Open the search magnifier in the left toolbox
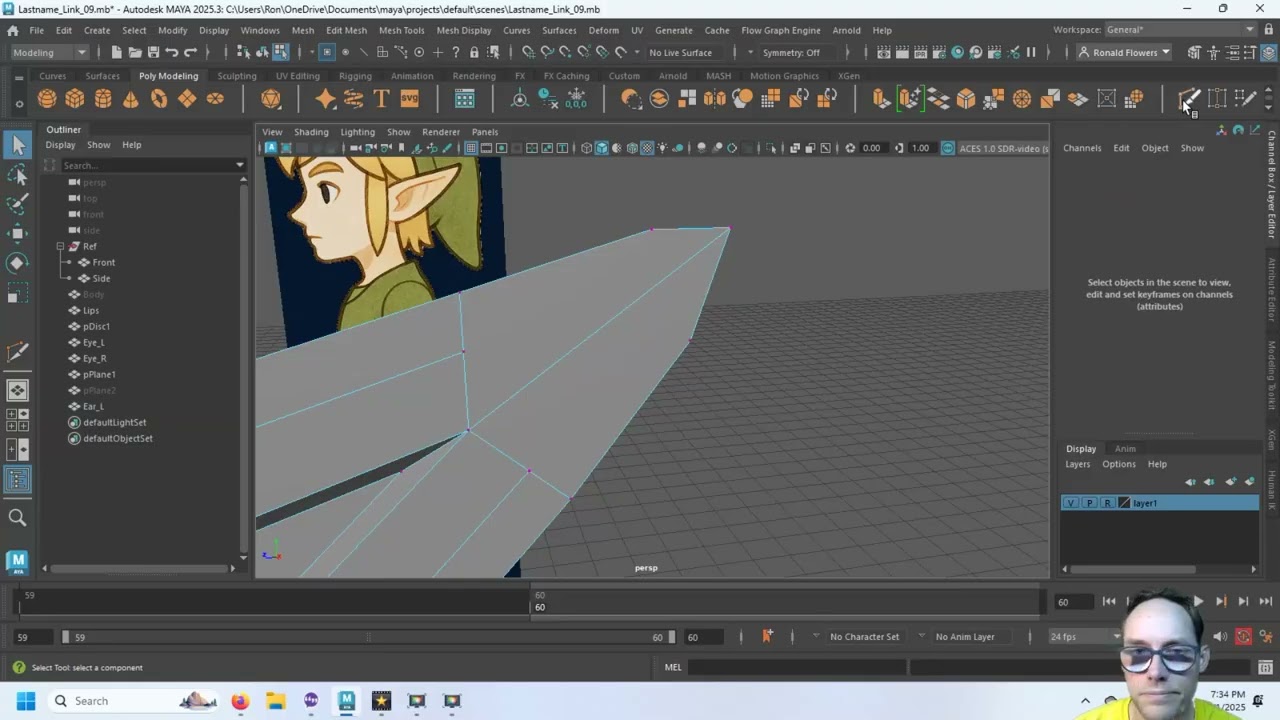Image resolution: width=1280 pixels, height=720 pixels. coord(17,517)
